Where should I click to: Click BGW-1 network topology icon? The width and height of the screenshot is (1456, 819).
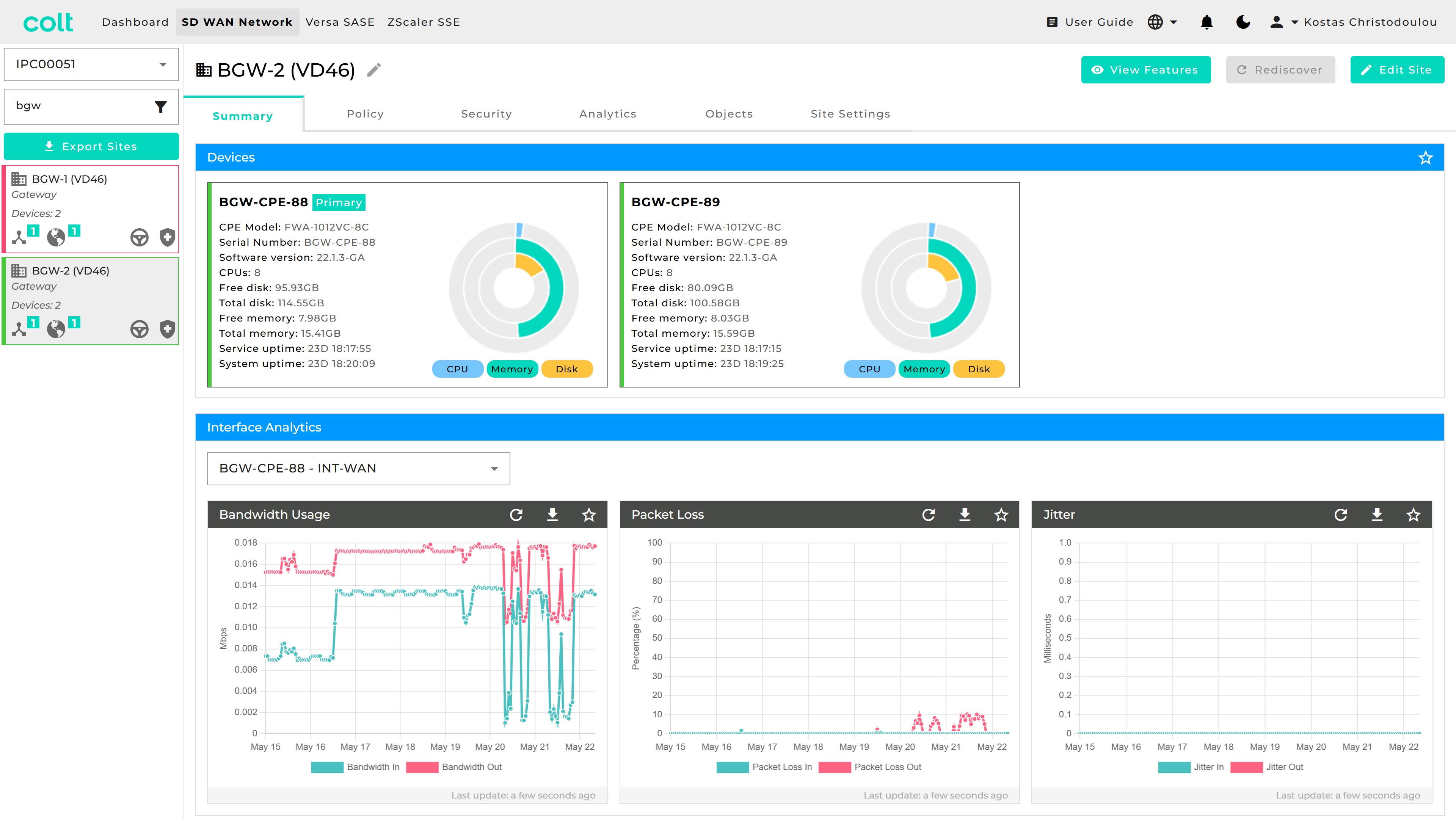click(19, 237)
